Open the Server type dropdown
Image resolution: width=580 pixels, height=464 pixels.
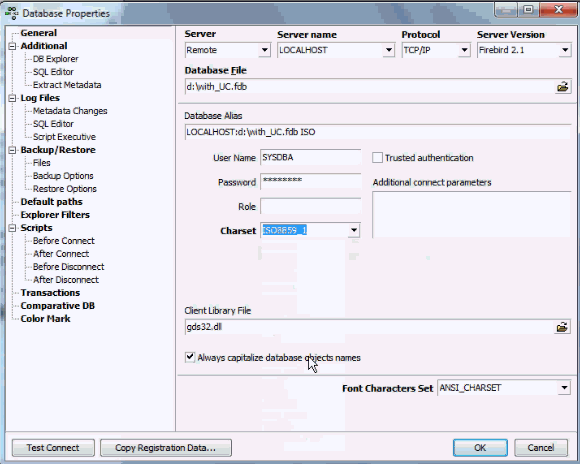coord(264,50)
